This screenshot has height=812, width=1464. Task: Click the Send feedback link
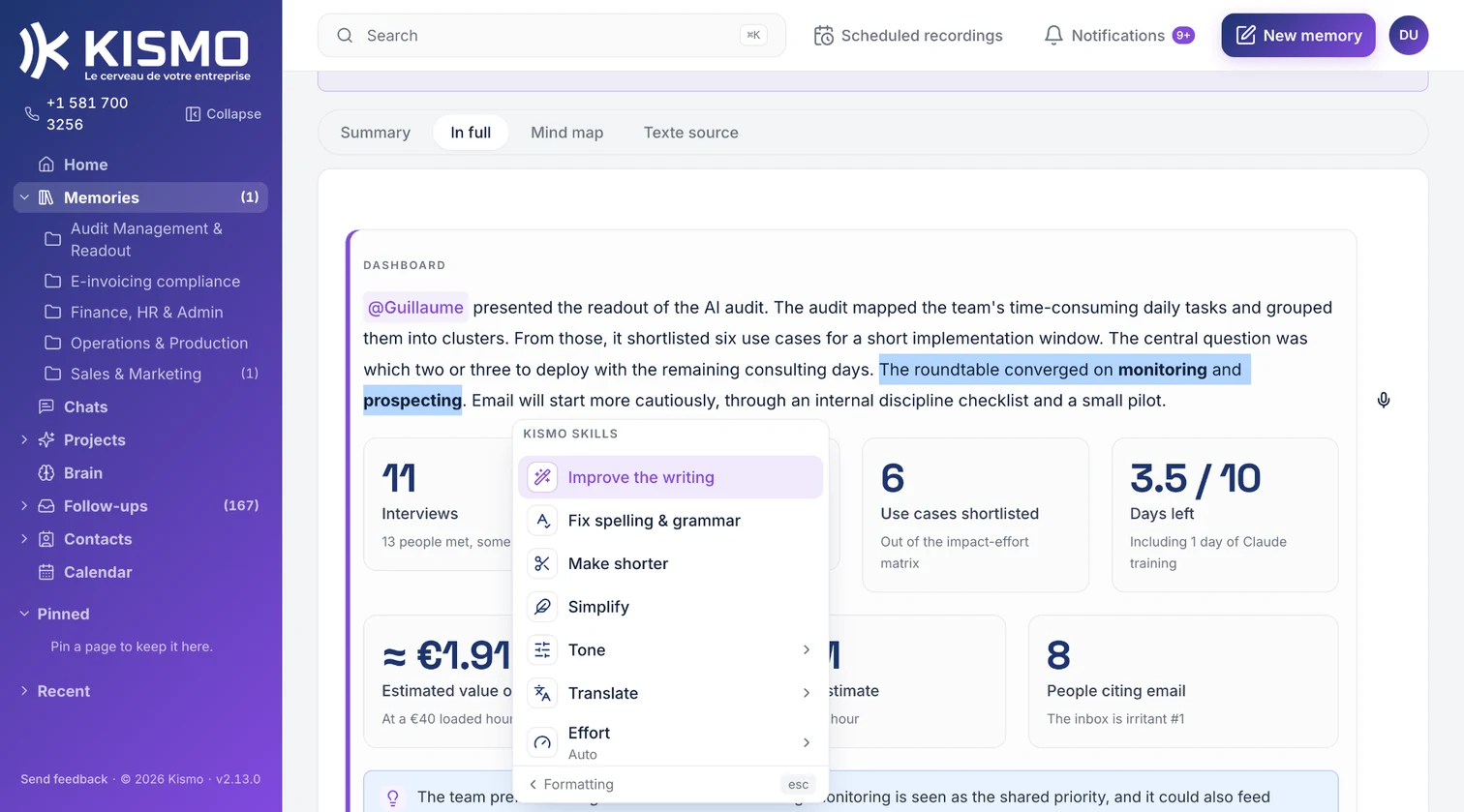[64, 779]
